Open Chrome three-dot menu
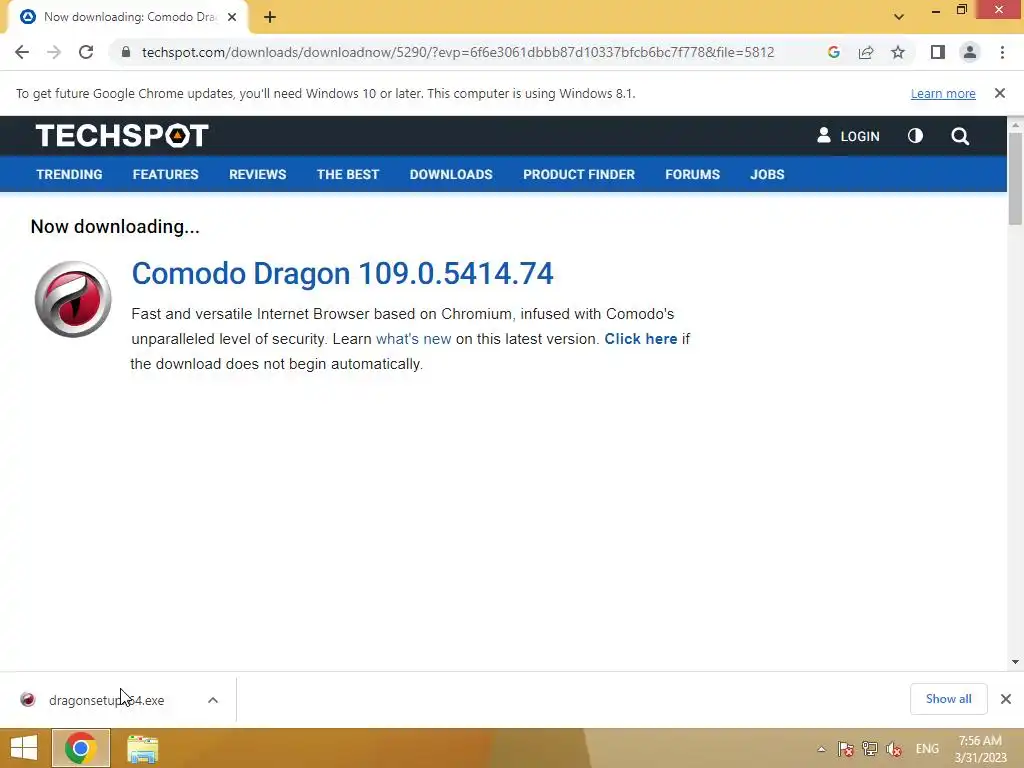Screen dimensions: 1024x768 [1002, 52]
